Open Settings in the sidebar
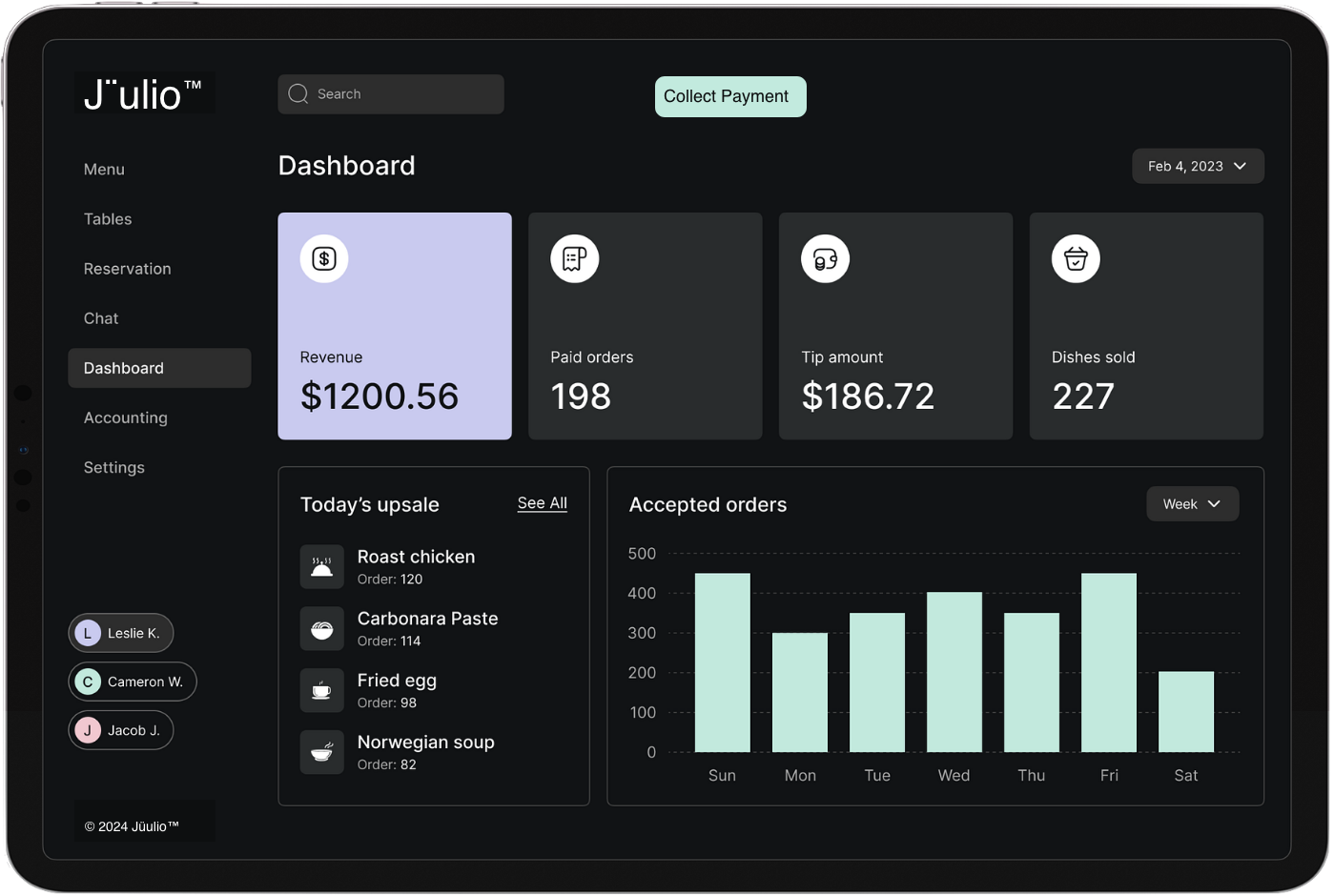The width and height of the screenshot is (1334, 896). (114, 467)
